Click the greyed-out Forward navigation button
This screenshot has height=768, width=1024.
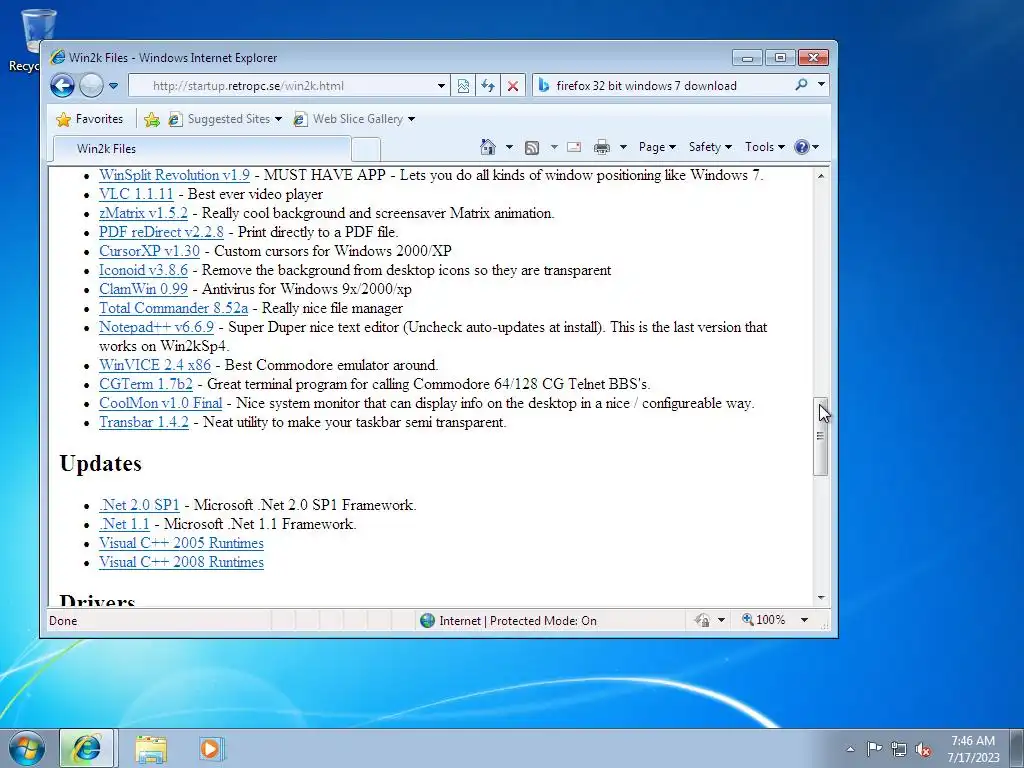click(x=91, y=86)
